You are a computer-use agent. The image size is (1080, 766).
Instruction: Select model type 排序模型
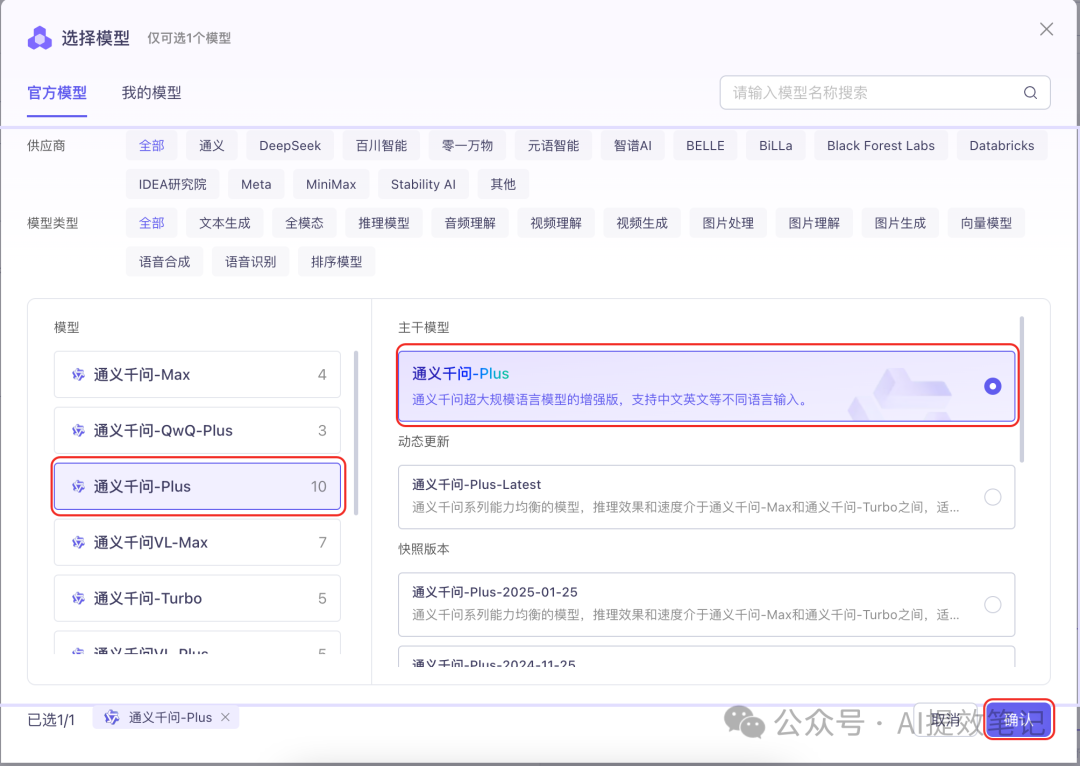click(x=336, y=261)
